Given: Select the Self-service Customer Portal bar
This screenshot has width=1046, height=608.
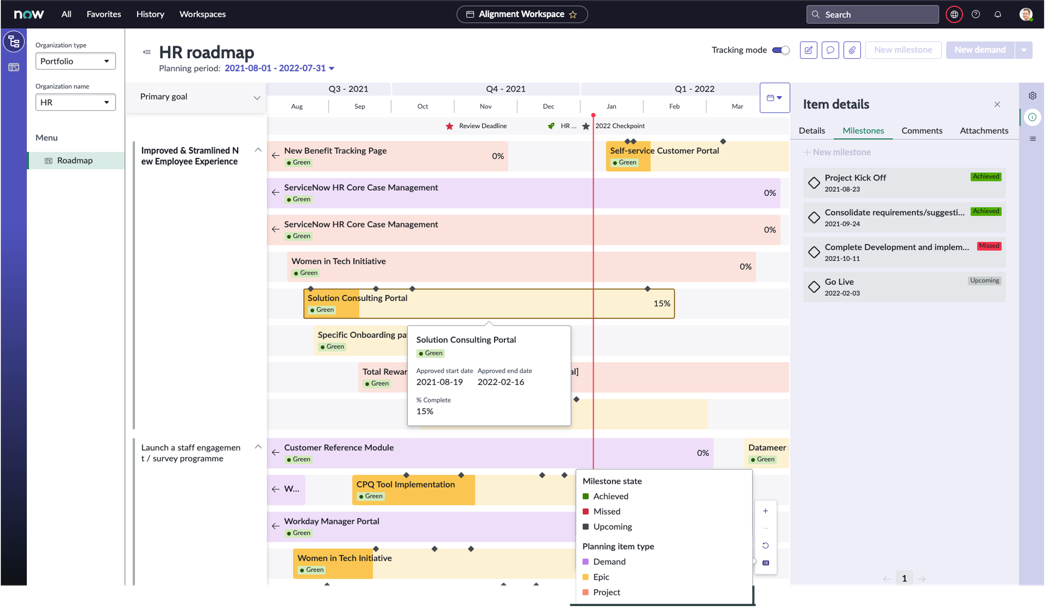Looking at the screenshot, I should coord(697,156).
